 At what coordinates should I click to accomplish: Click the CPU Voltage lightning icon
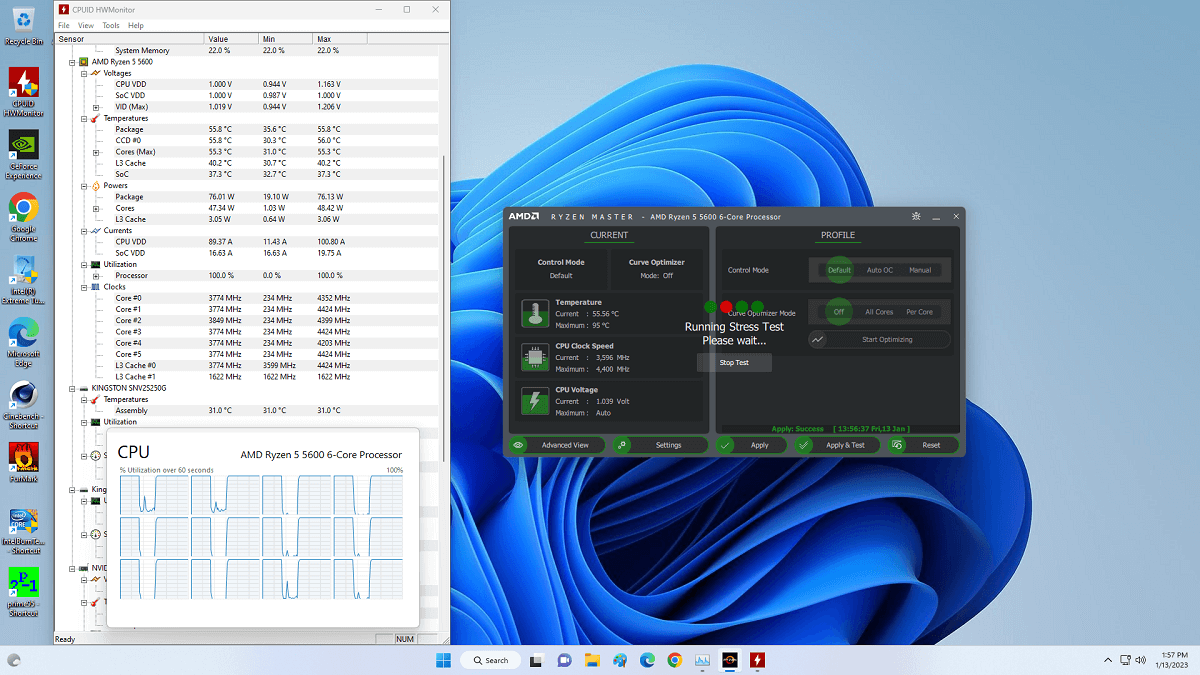click(534, 401)
